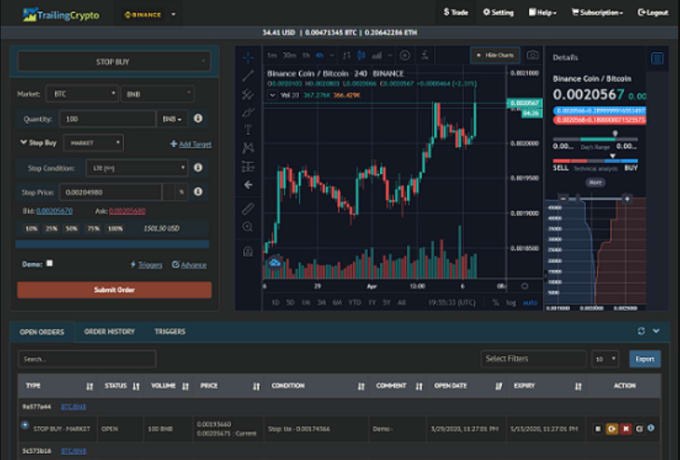
Task: Select the ruler measure tool
Action: pos(248,209)
